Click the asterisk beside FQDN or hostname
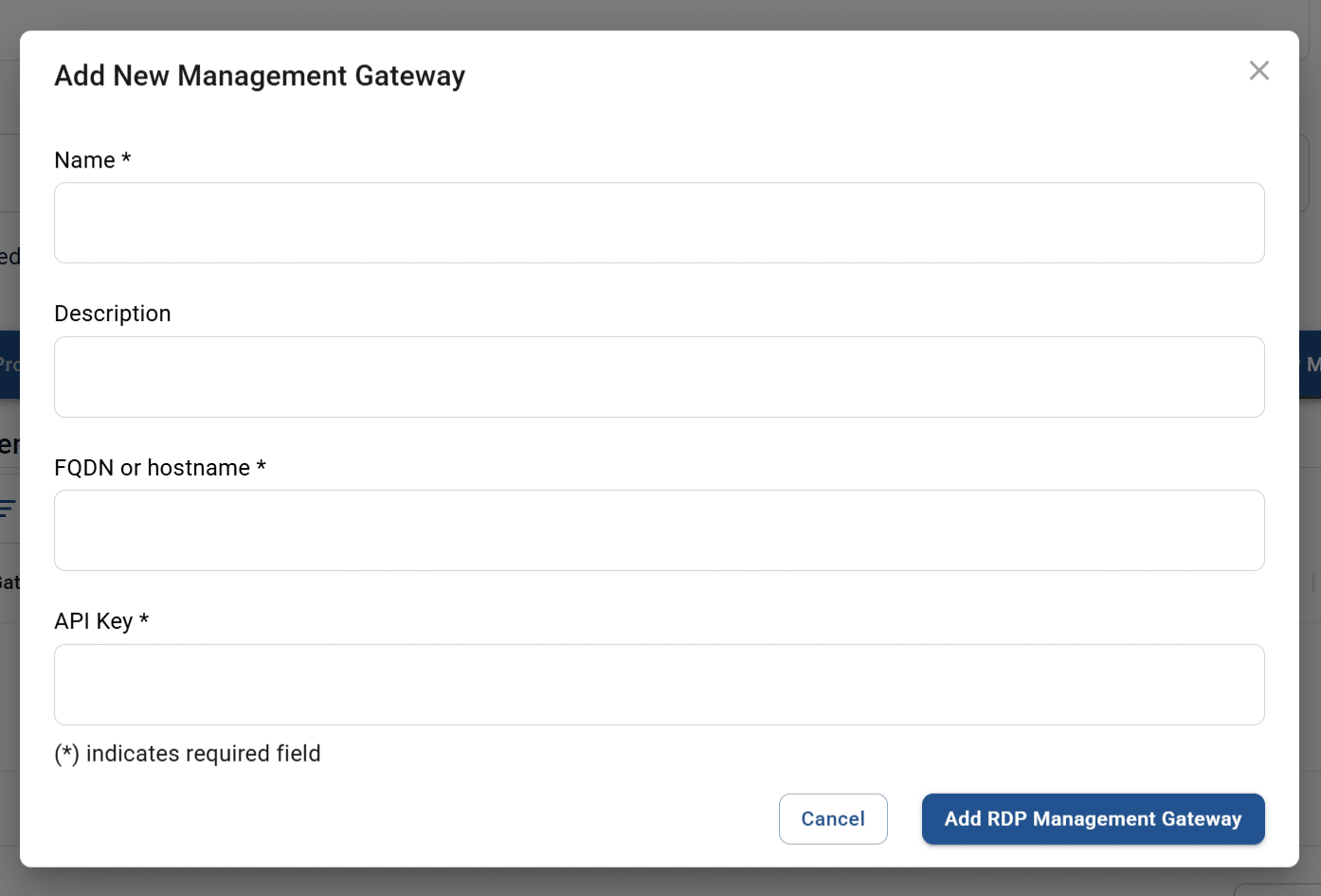Viewport: 1321px width, 896px height. pos(262,466)
